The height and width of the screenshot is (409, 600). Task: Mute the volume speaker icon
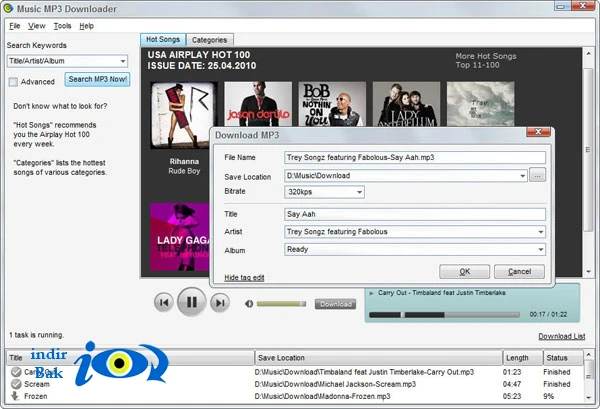tap(249, 304)
